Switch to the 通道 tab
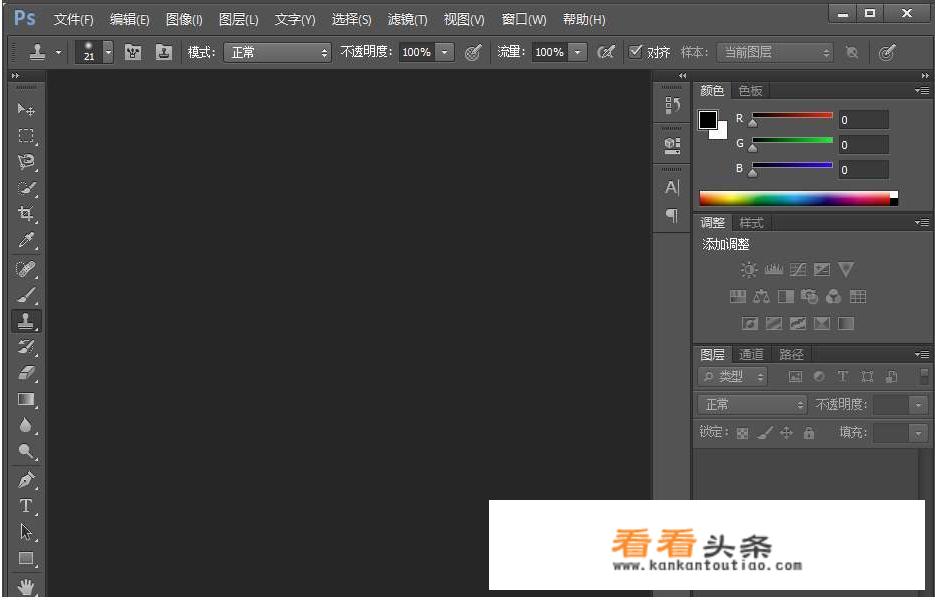The image size is (935, 600). pos(751,355)
